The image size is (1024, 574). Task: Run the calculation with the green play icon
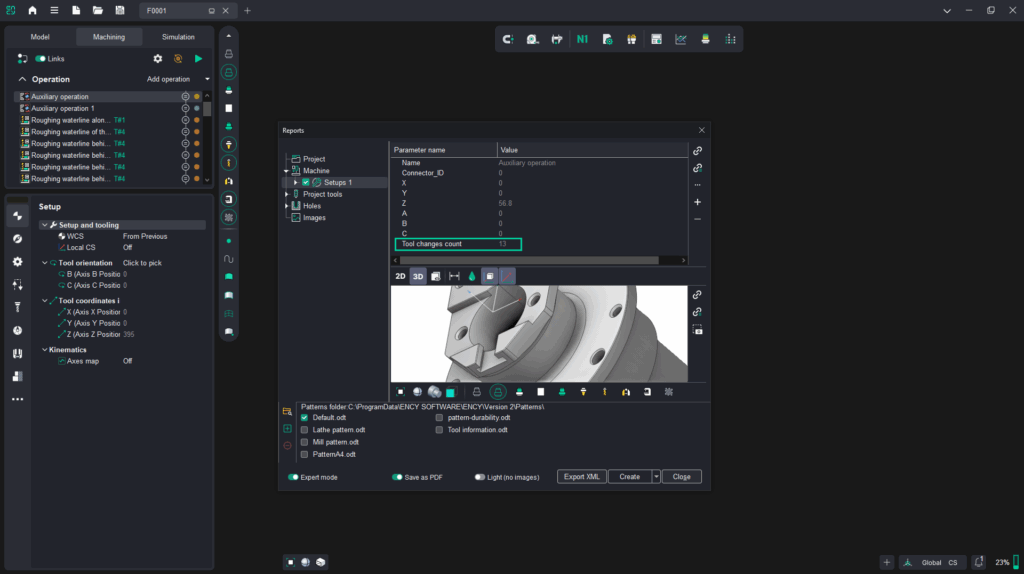point(199,59)
